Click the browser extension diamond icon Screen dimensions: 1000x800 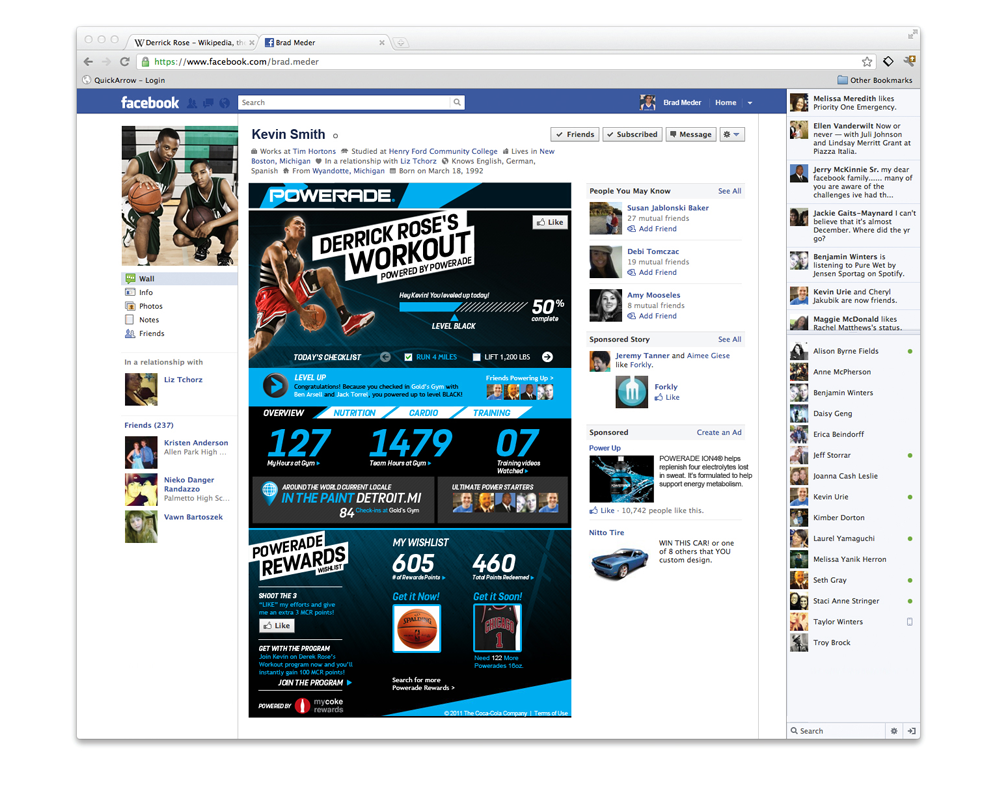(888, 62)
